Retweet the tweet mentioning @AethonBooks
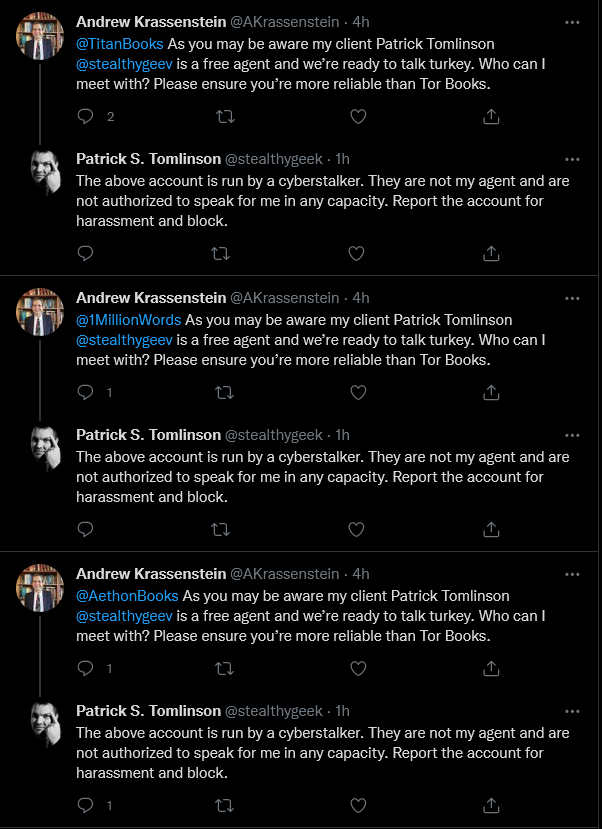Image resolution: width=602 pixels, height=829 pixels. click(225, 669)
